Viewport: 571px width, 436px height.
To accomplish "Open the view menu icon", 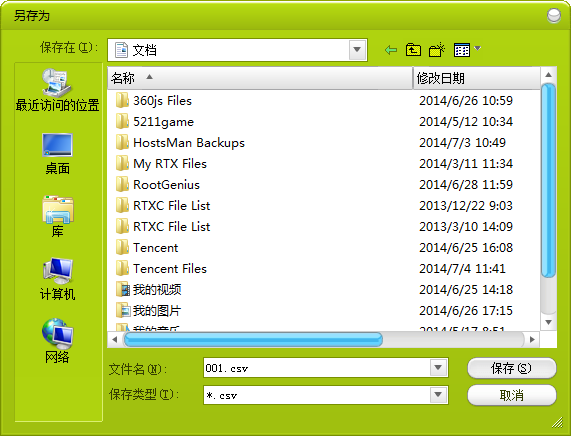I will pos(462,50).
